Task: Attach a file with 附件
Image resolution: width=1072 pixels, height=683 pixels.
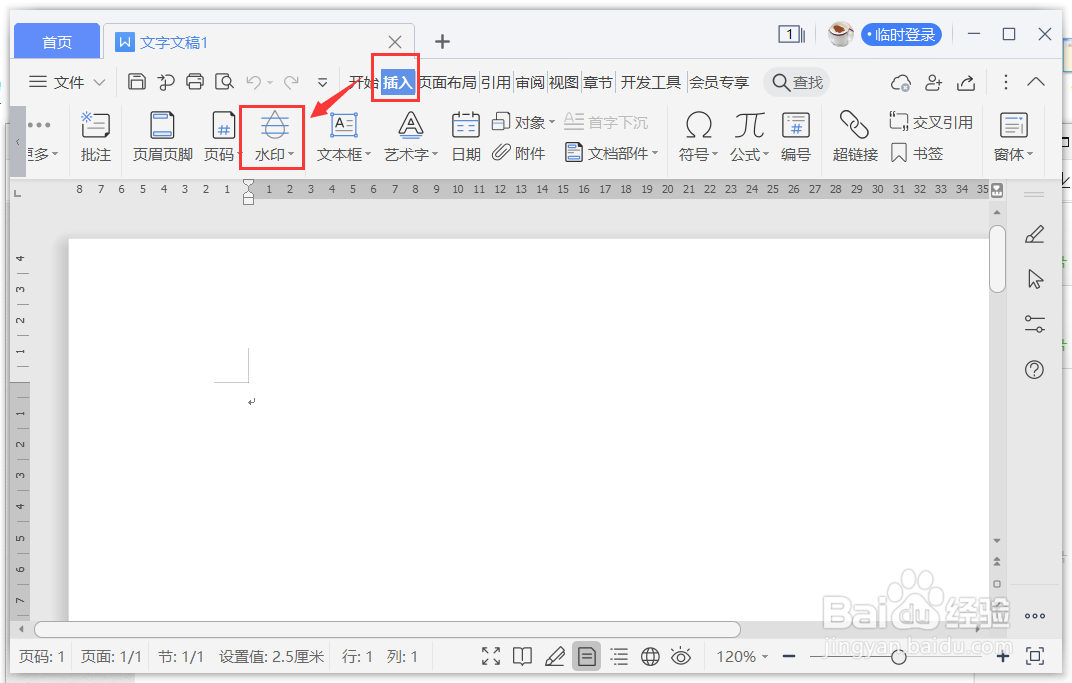Action: point(515,152)
